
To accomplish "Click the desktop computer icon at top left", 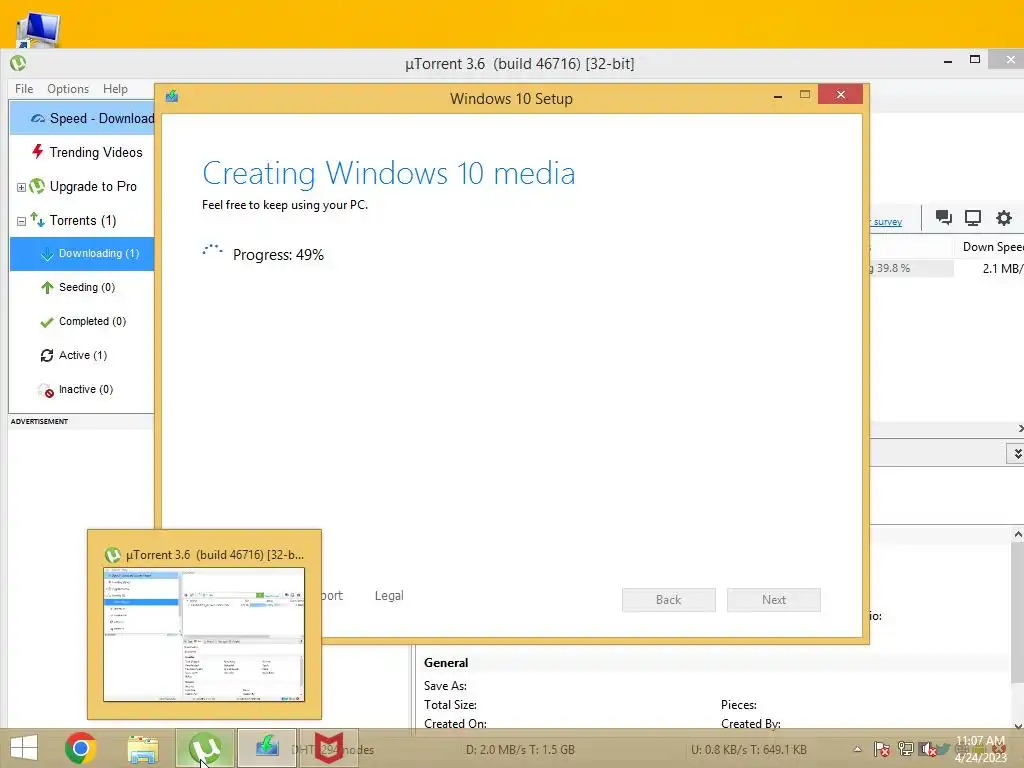I will (x=38, y=29).
